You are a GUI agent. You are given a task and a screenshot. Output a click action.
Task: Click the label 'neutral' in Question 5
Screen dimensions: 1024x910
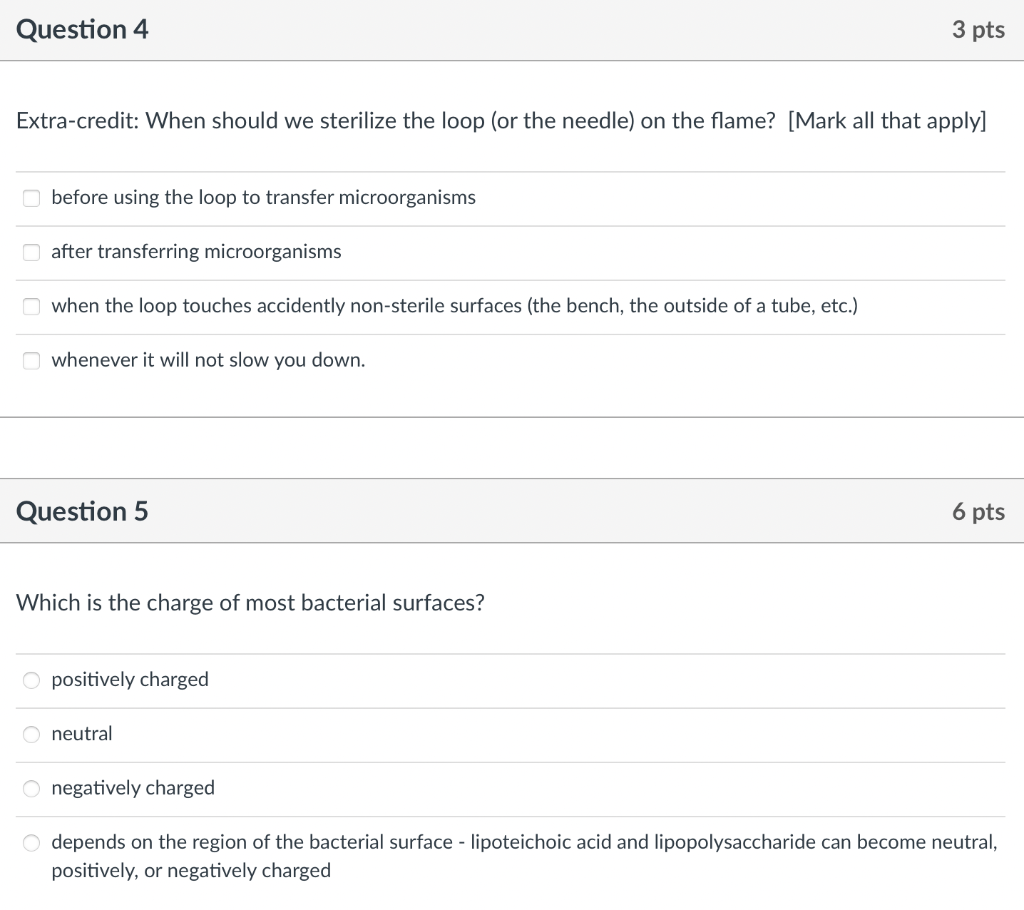tap(82, 734)
